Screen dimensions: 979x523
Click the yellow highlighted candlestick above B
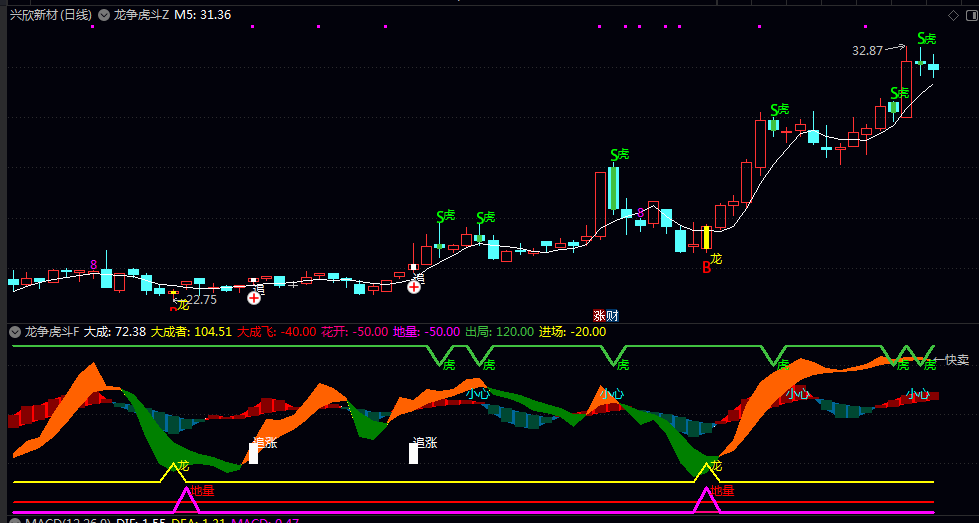tap(706, 238)
